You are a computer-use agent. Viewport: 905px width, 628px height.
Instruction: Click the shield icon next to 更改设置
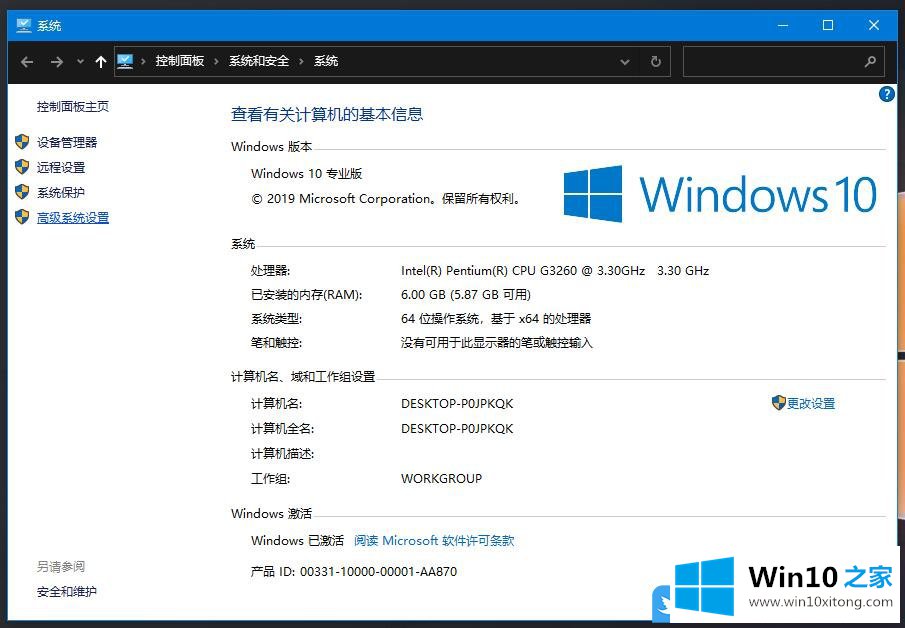tap(779, 403)
